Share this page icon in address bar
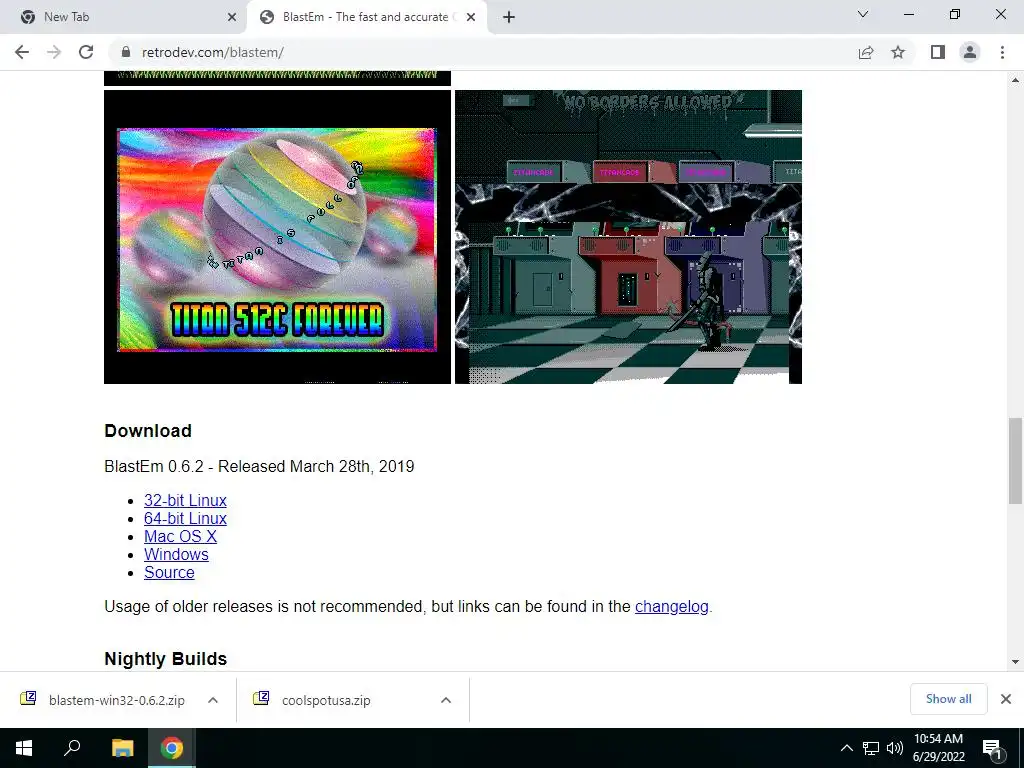The height and width of the screenshot is (768, 1024). [866, 52]
